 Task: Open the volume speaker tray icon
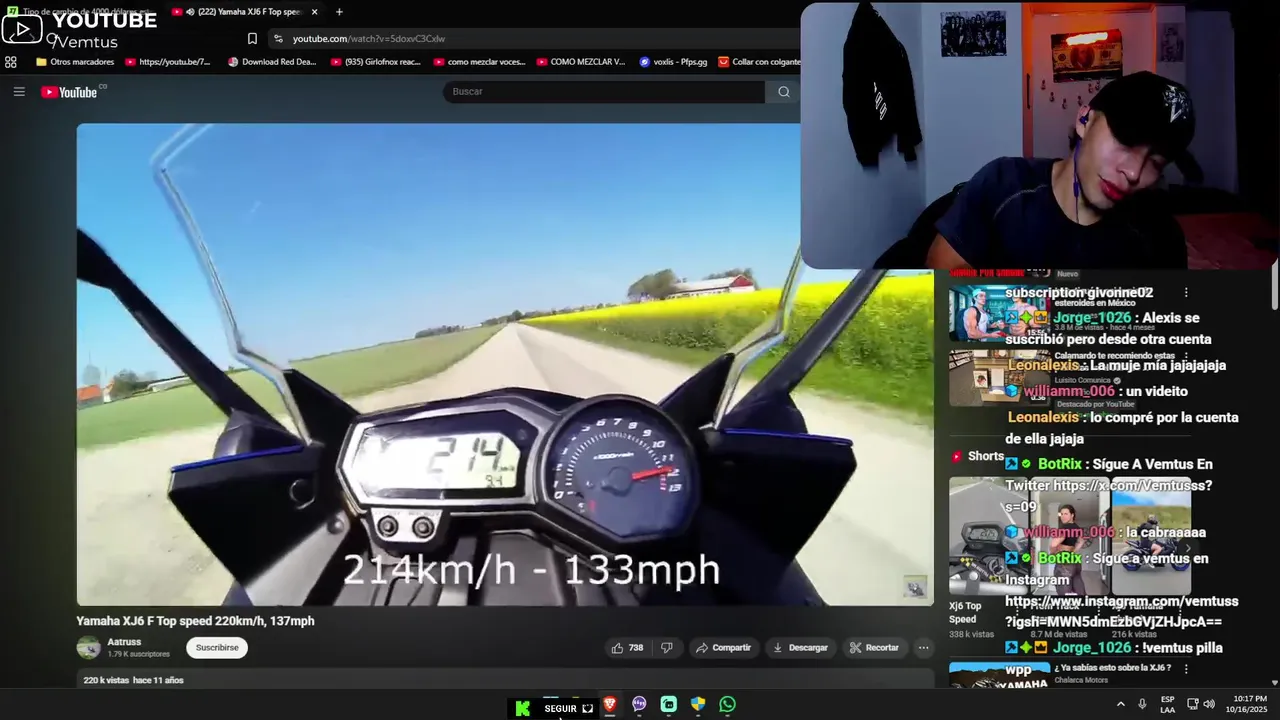pos(1209,704)
